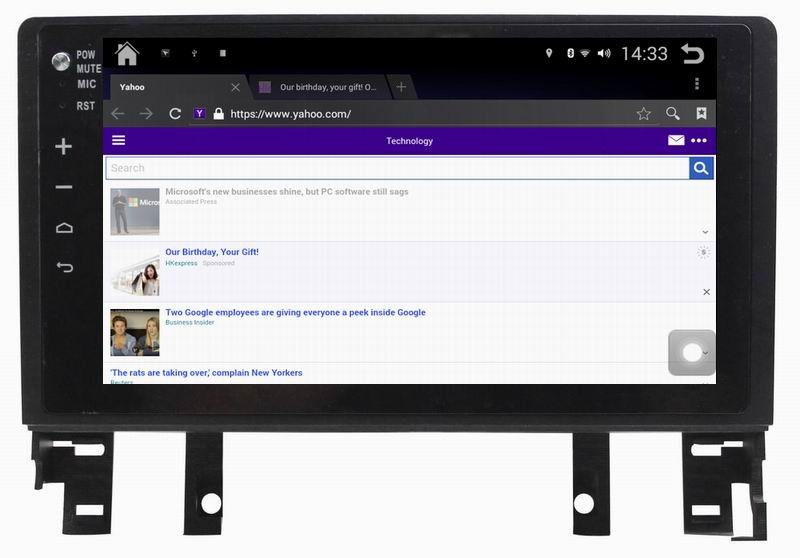
Task: Click the Google employees thumbnail
Action: point(135,333)
